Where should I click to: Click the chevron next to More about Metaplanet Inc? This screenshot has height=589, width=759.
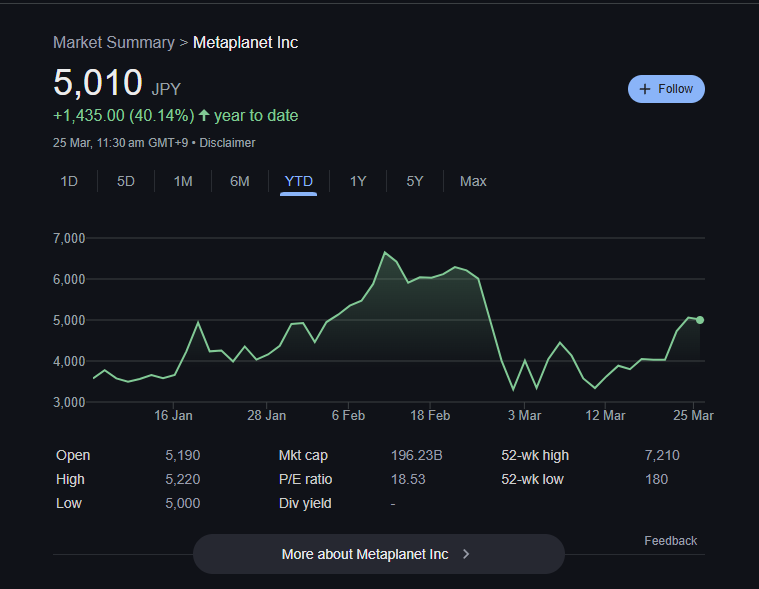466,554
